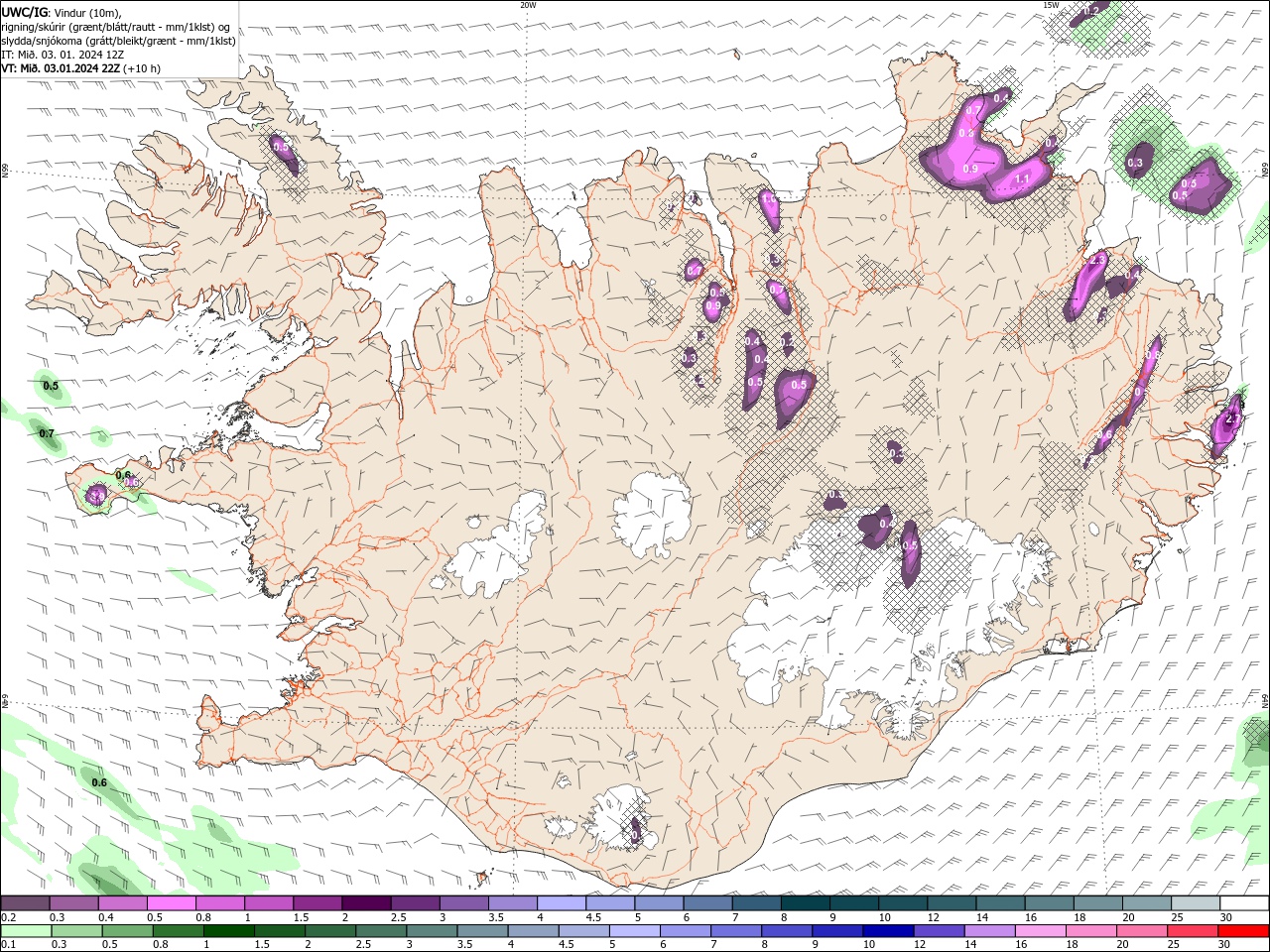Click the light pink 16 swatch in lower legend row
Image resolution: width=1270 pixels, height=952 pixels.
[x=1040, y=931]
